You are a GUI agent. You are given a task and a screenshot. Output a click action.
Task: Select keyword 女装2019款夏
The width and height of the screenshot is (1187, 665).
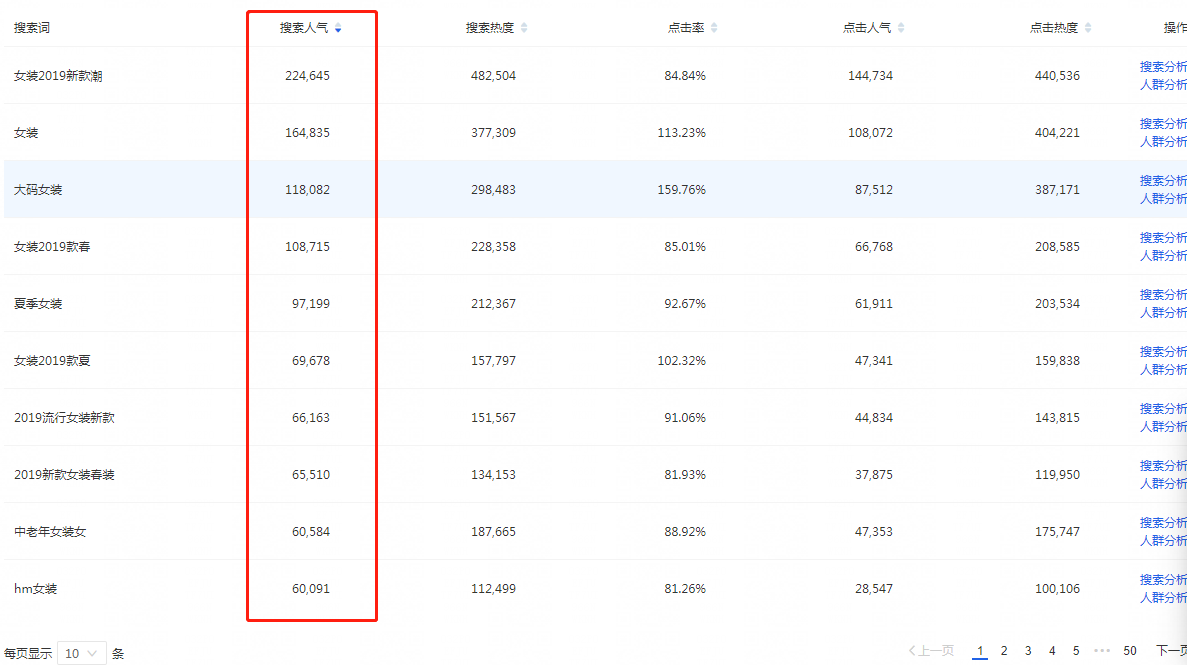point(52,361)
